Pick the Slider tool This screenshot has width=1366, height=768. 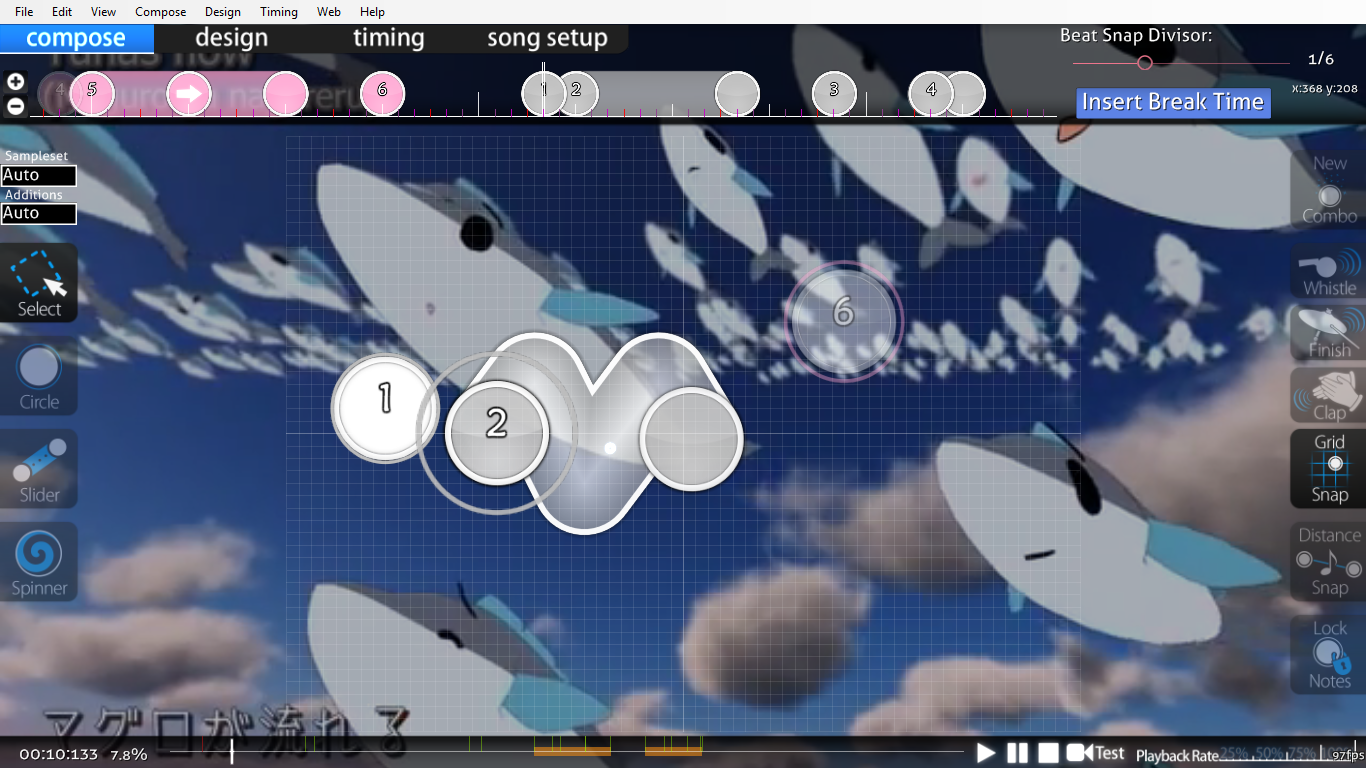pyautogui.click(x=39, y=468)
